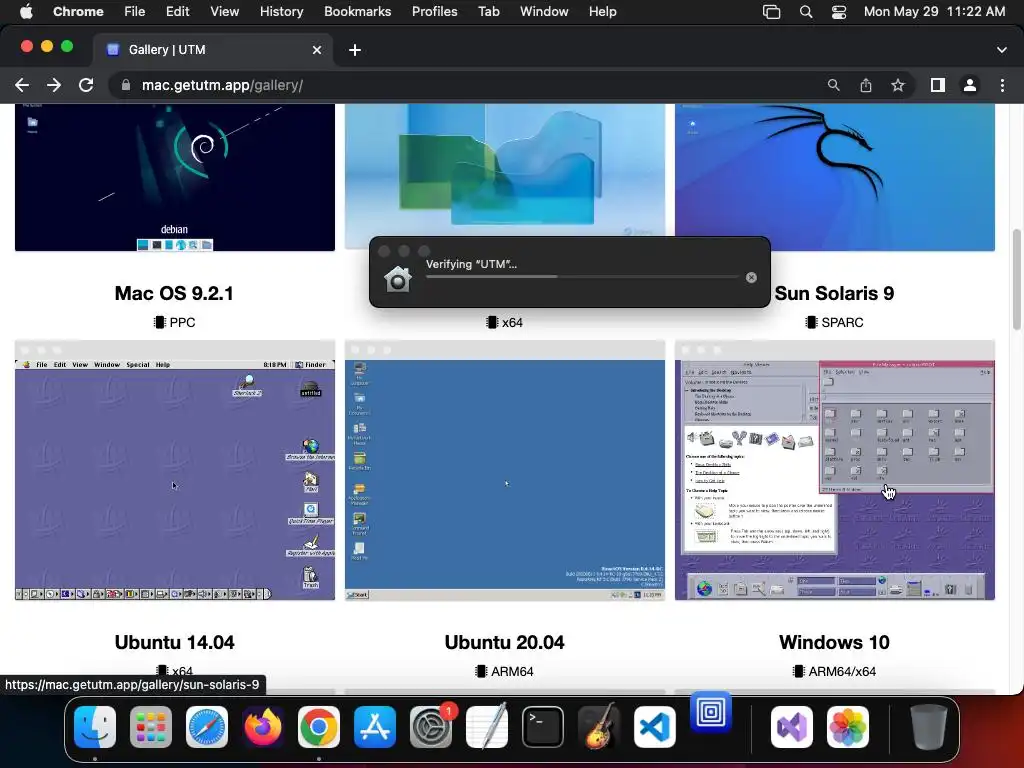This screenshot has width=1024, height=768.
Task: Open App Store from the Dock
Action: (x=375, y=726)
